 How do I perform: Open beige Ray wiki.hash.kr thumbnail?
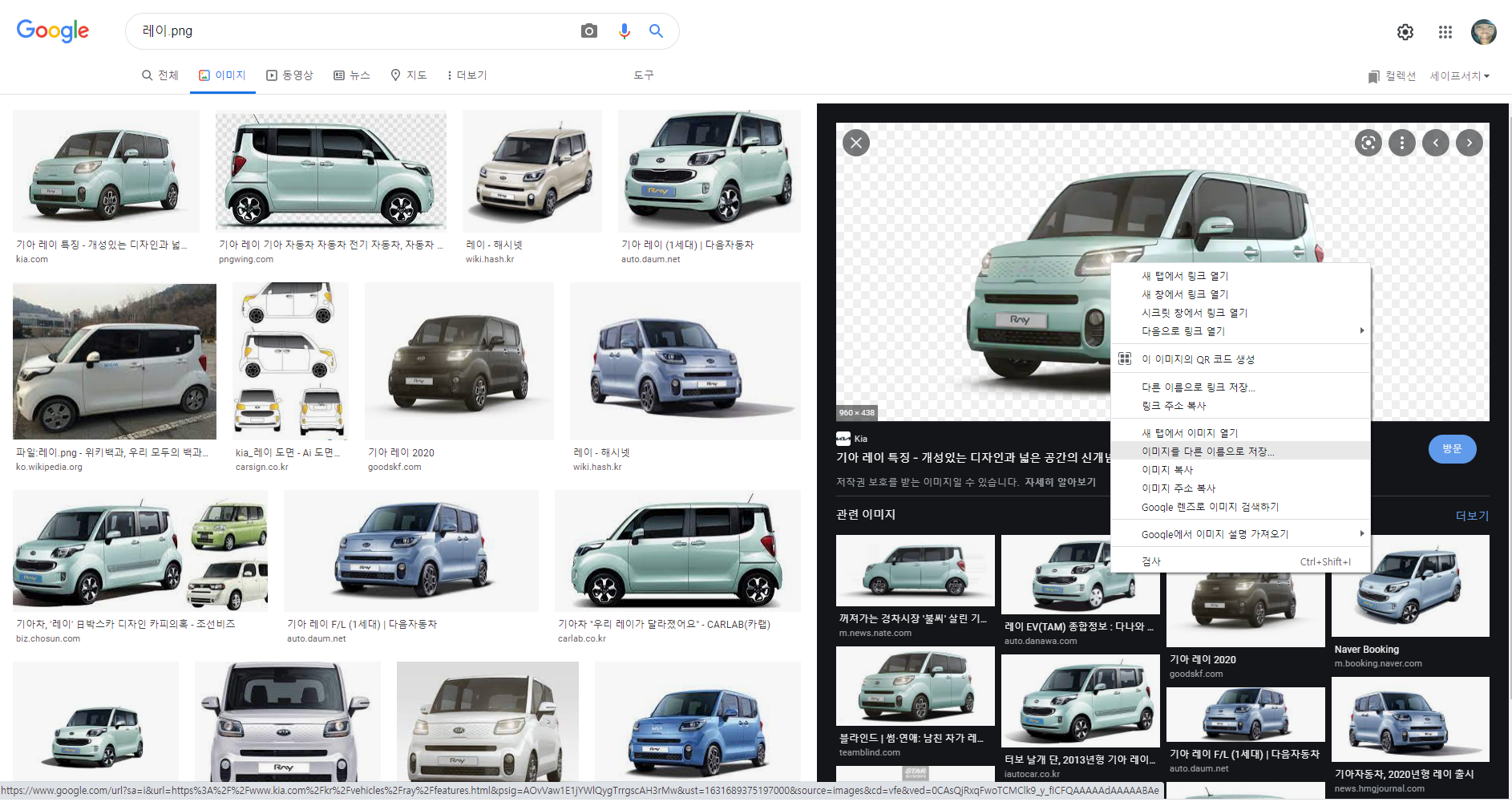532,171
